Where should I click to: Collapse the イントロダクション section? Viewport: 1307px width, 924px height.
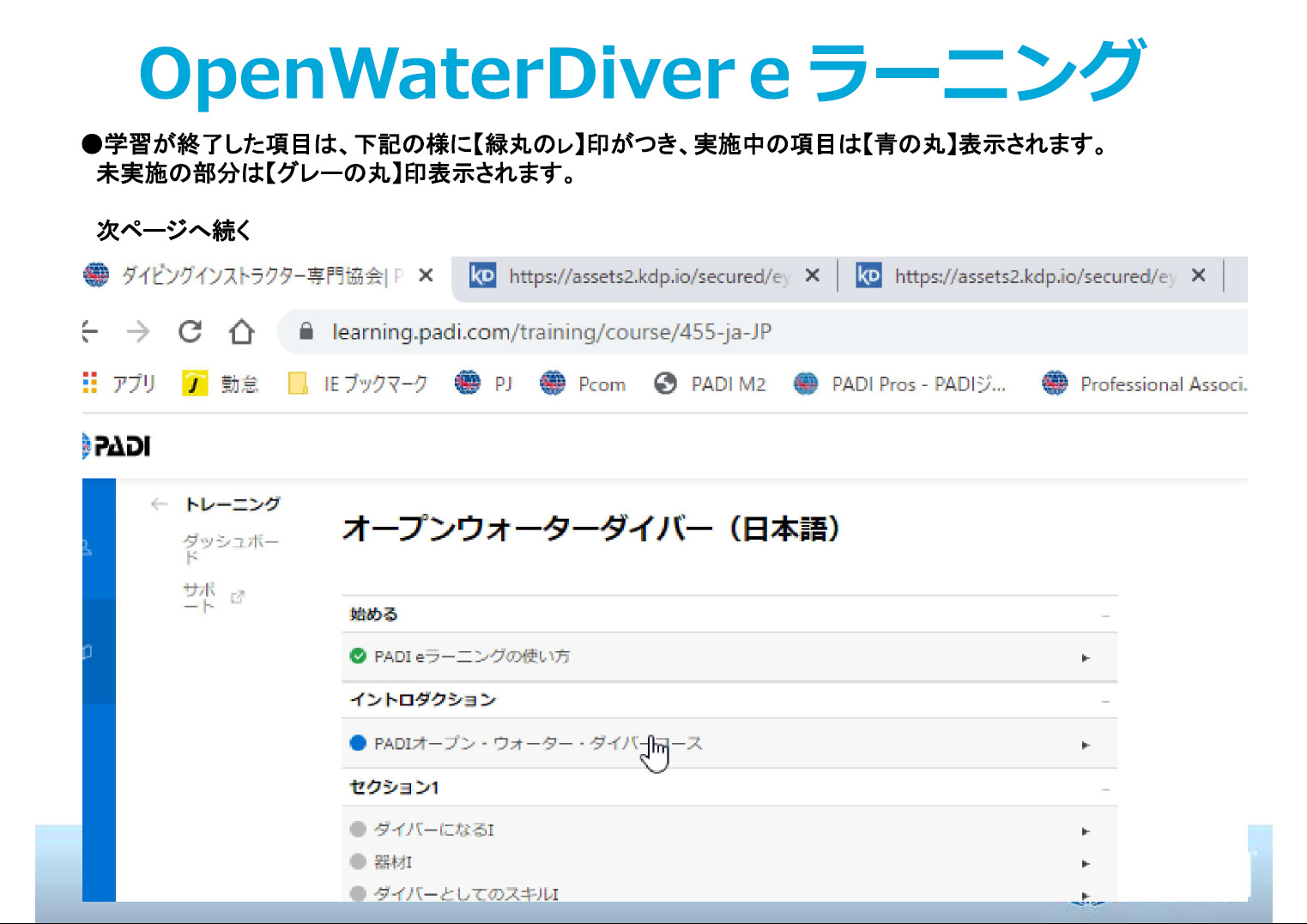tap(1106, 702)
